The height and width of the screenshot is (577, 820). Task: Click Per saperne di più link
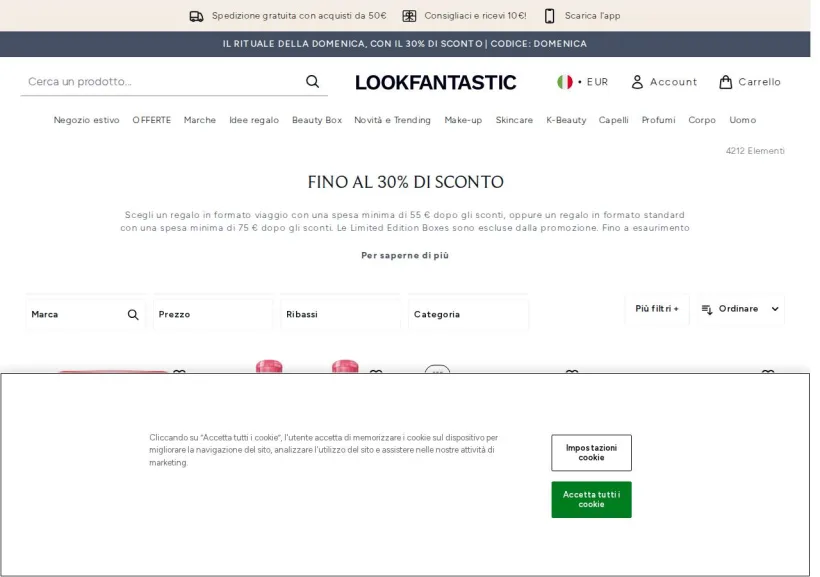click(x=405, y=255)
